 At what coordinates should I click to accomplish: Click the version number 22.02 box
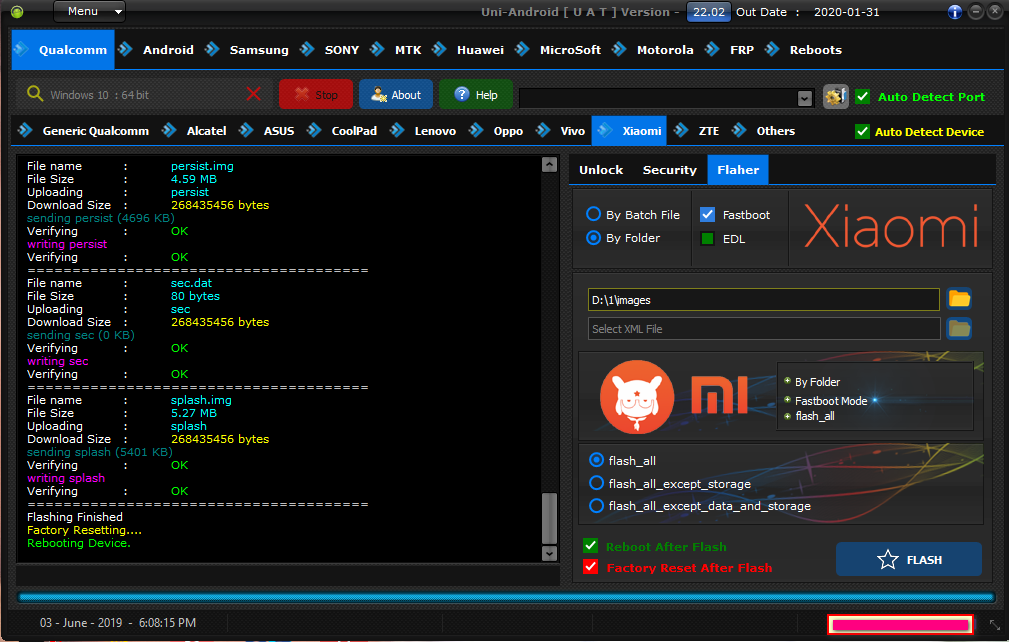[x=708, y=12]
